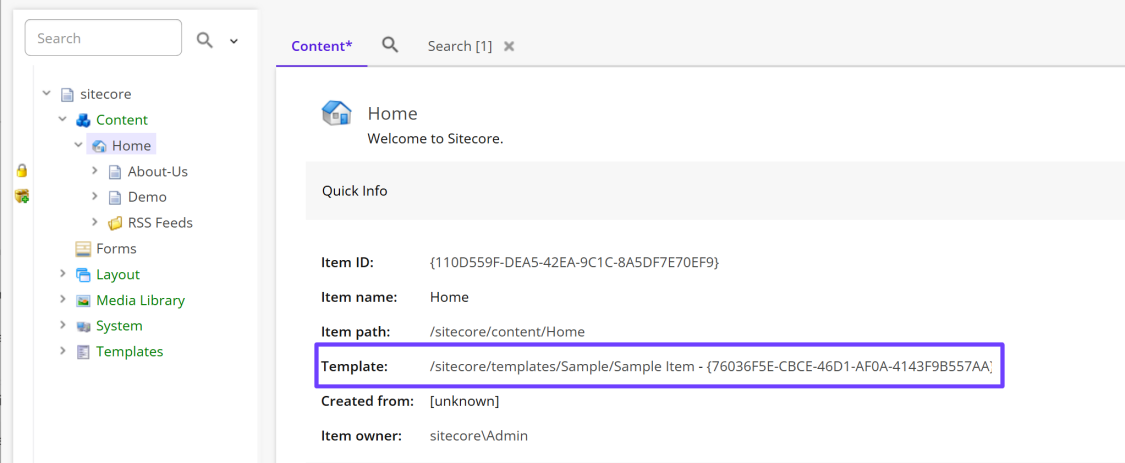
Task: Collapse the sitecore root node
Action: coord(47,93)
